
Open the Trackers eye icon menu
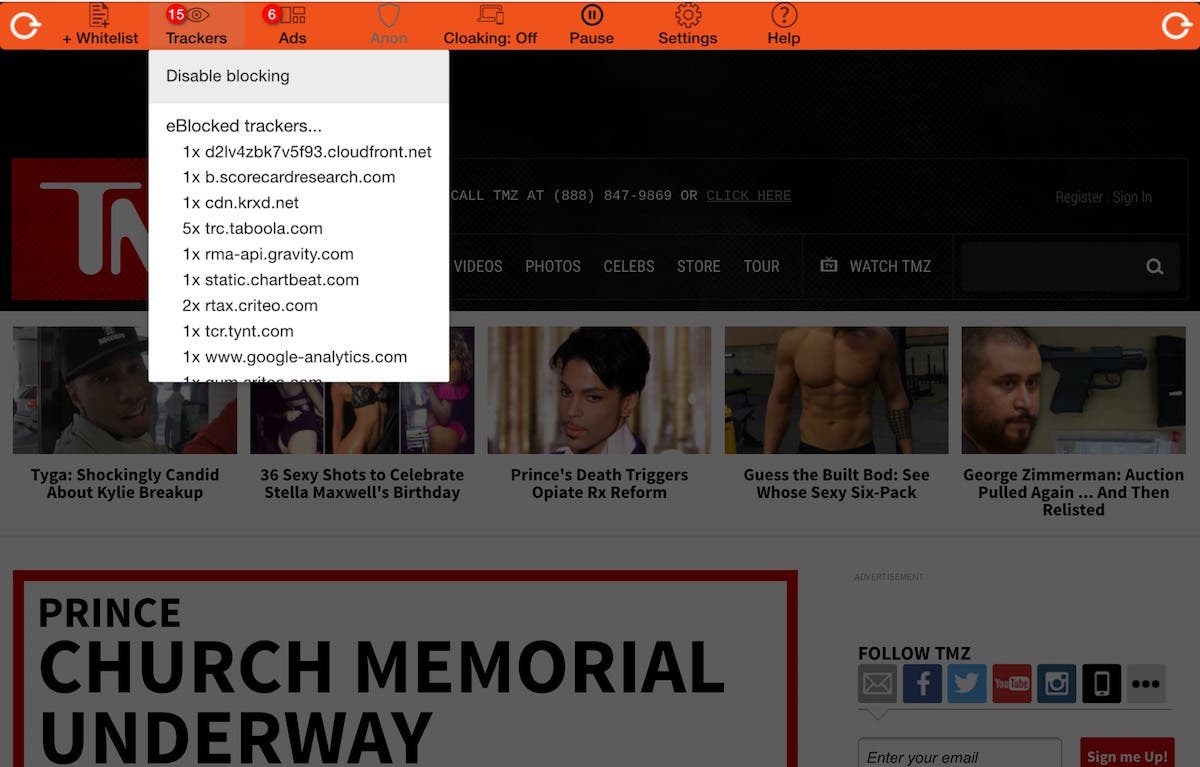pos(196,25)
